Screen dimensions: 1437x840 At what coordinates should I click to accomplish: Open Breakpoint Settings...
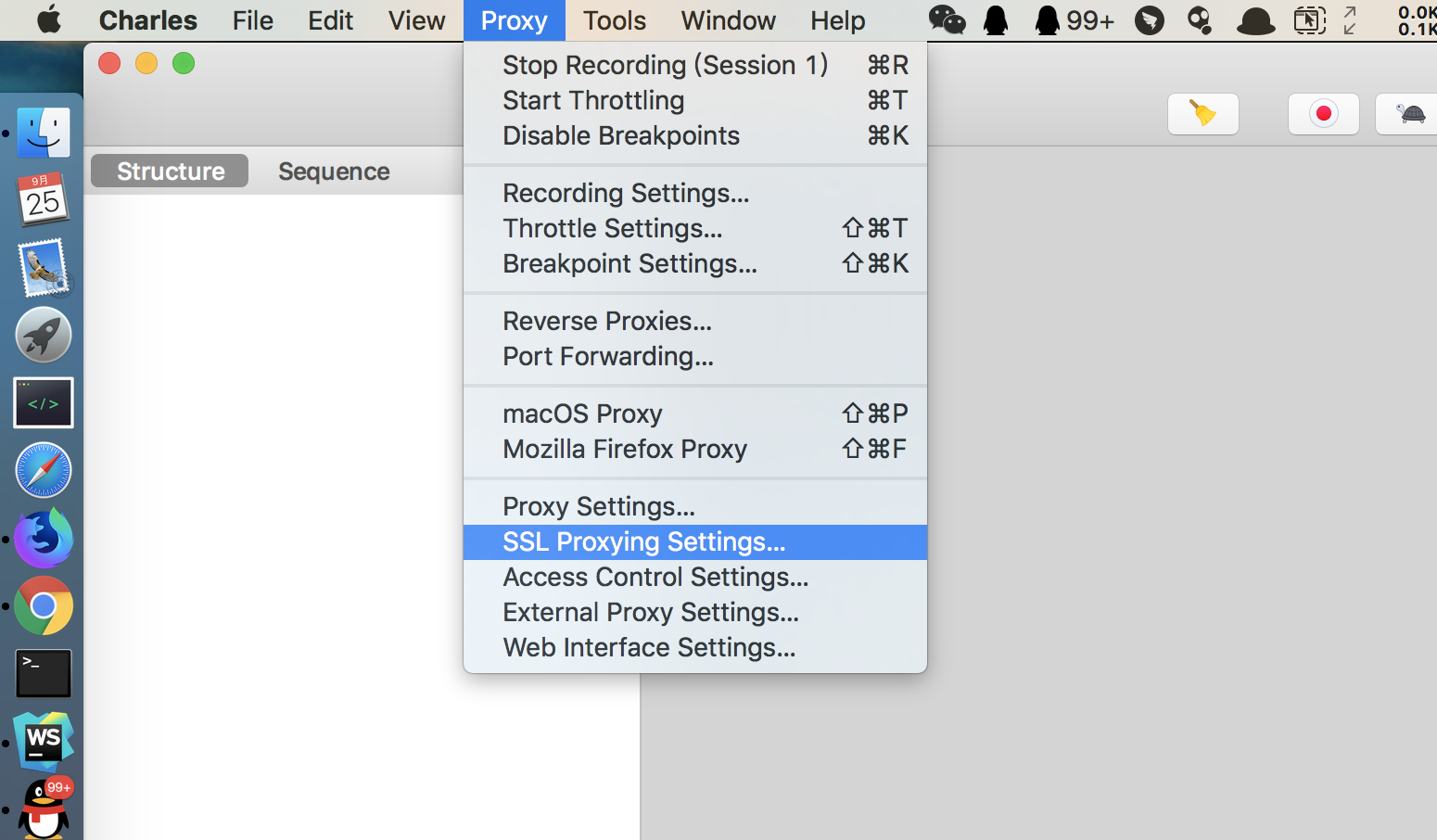695,263
